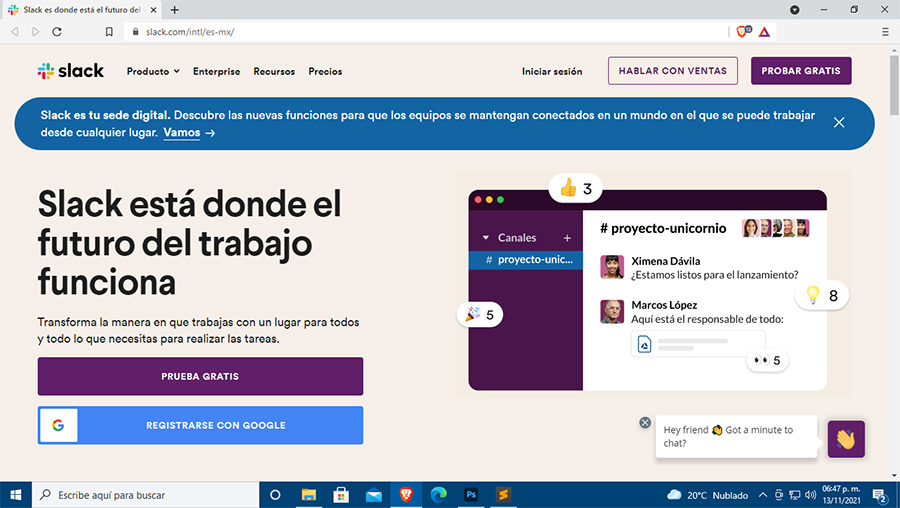The image size is (900, 508).
Task: Click the Brave Rewards triangle icon
Action: pos(764,32)
